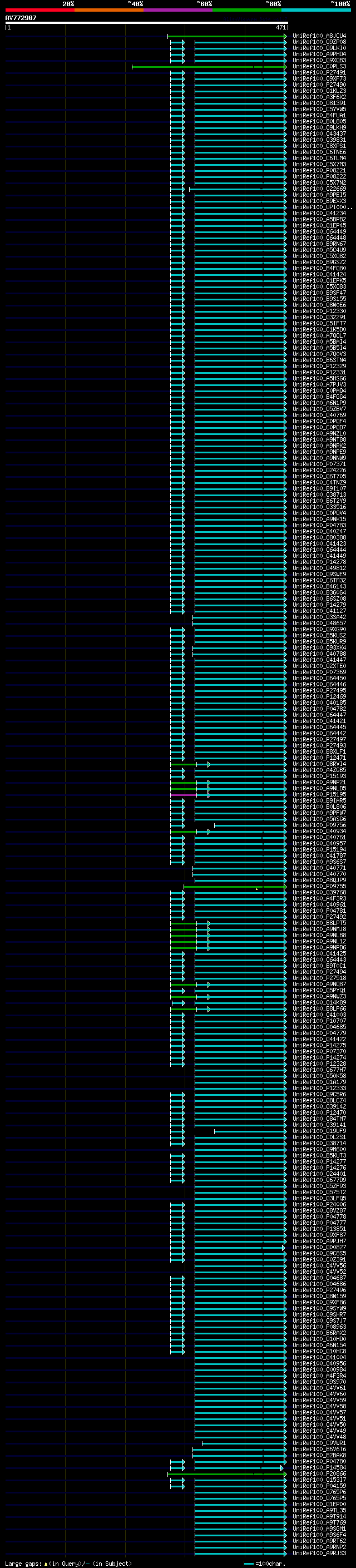The height and width of the screenshot is (1568, 356).
Task: Select hit label UniRef100_P12469
Action: click(319, 697)
